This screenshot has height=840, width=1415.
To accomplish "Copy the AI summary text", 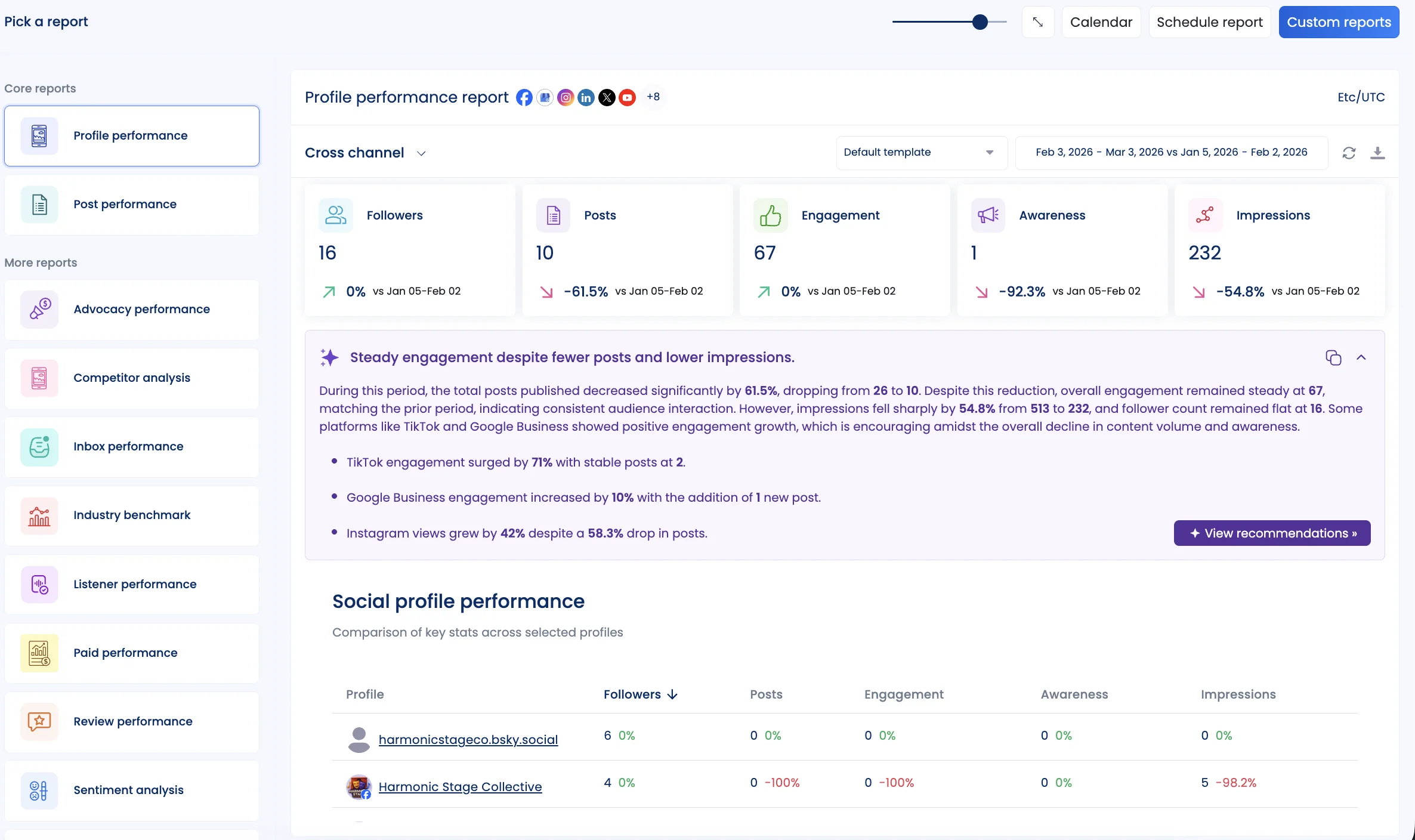I will 1333,357.
